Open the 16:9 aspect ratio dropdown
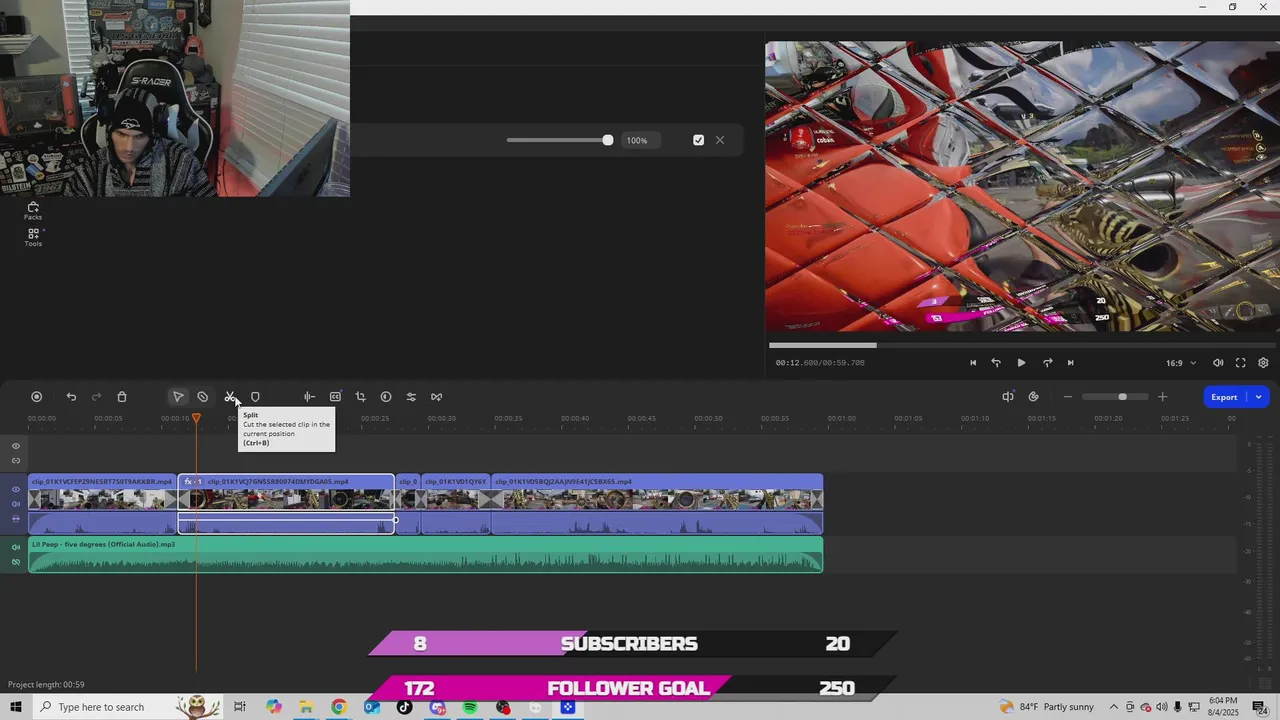This screenshot has height=720, width=1280. (1180, 363)
